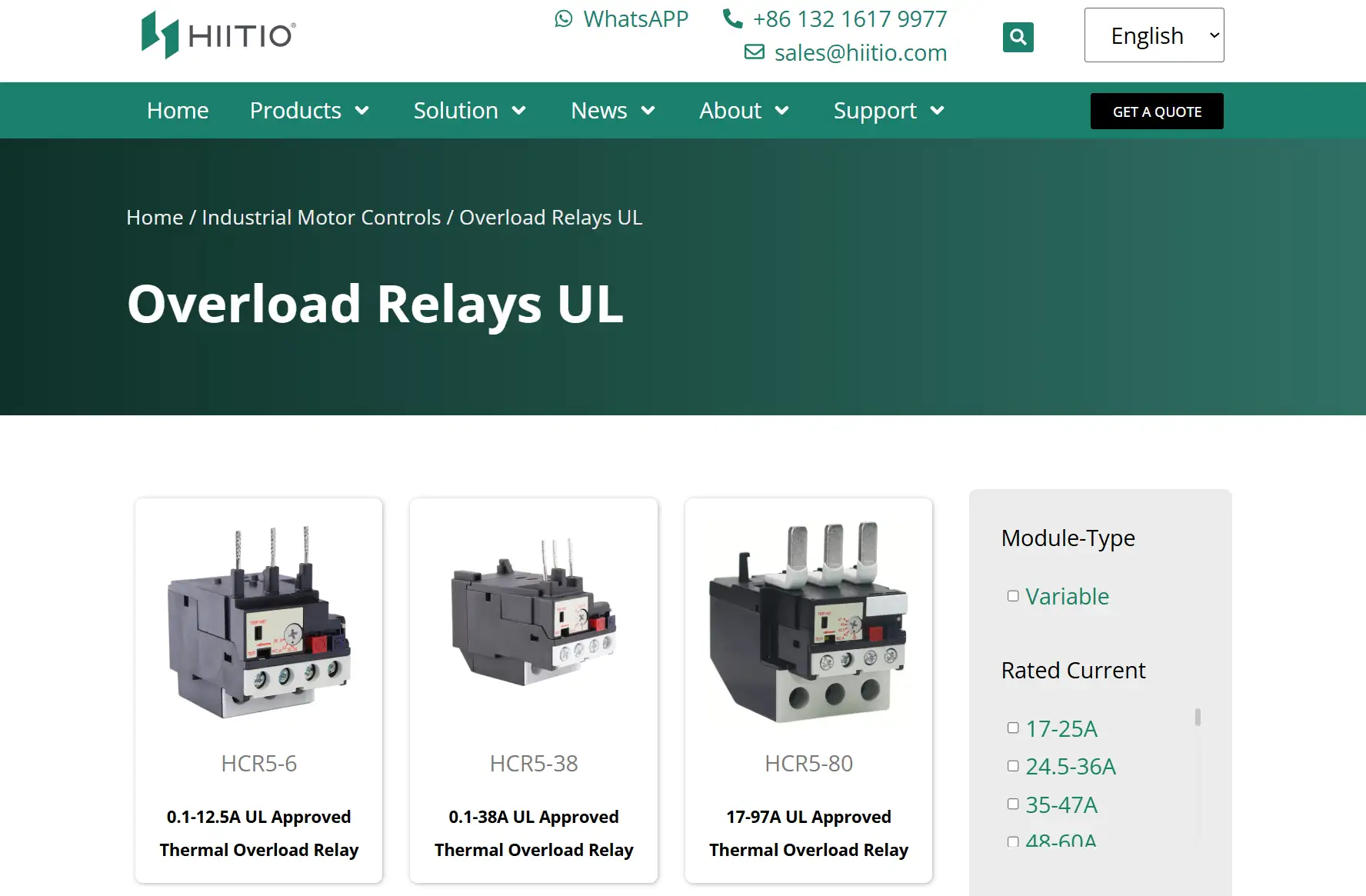The width and height of the screenshot is (1366, 896).
Task: Open the News nav item
Action: point(599,111)
